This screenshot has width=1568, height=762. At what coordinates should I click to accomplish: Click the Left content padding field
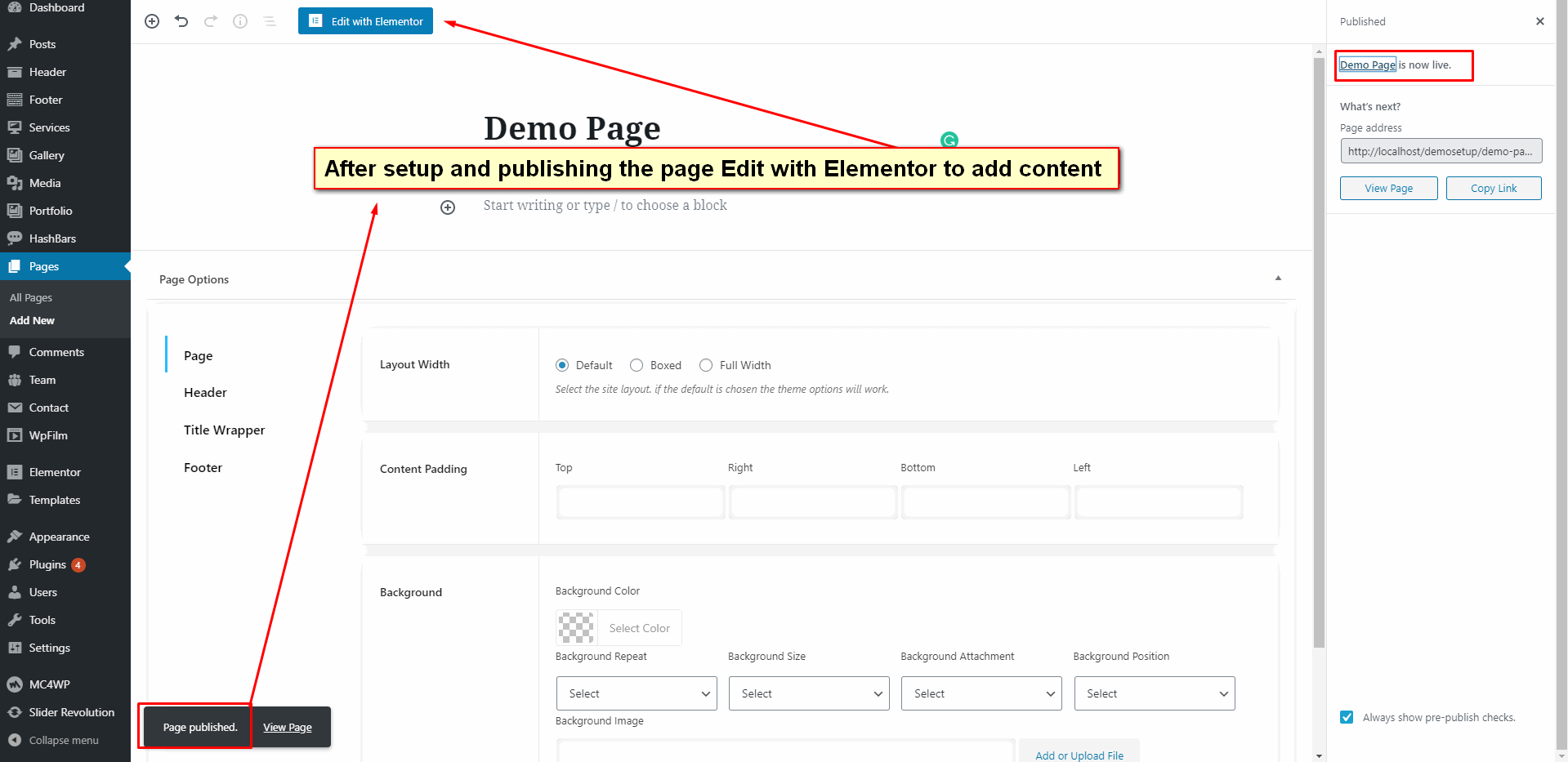[1159, 502]
